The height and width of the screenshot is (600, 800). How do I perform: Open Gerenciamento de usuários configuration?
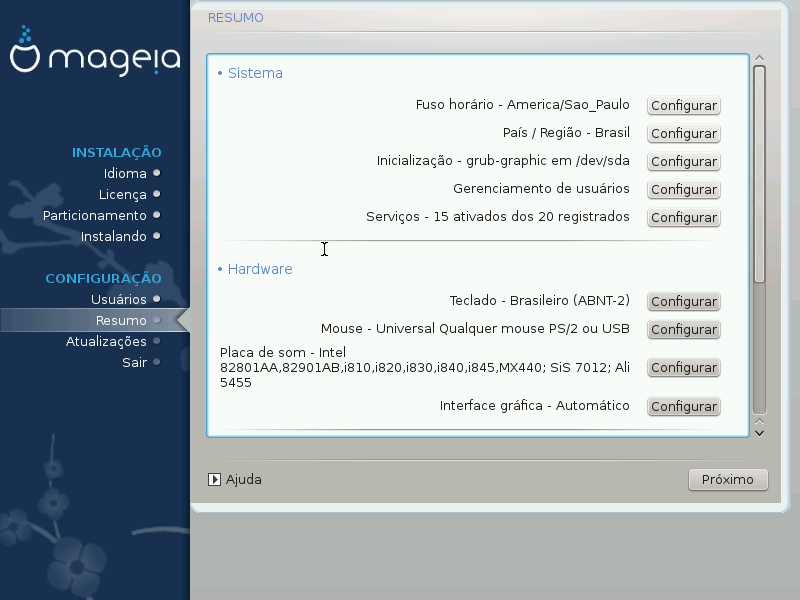click(684, 190)
